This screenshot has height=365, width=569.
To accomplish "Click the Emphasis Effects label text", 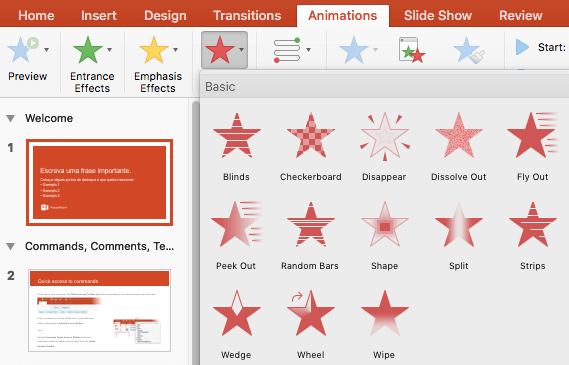I will (x=158, y=82).
